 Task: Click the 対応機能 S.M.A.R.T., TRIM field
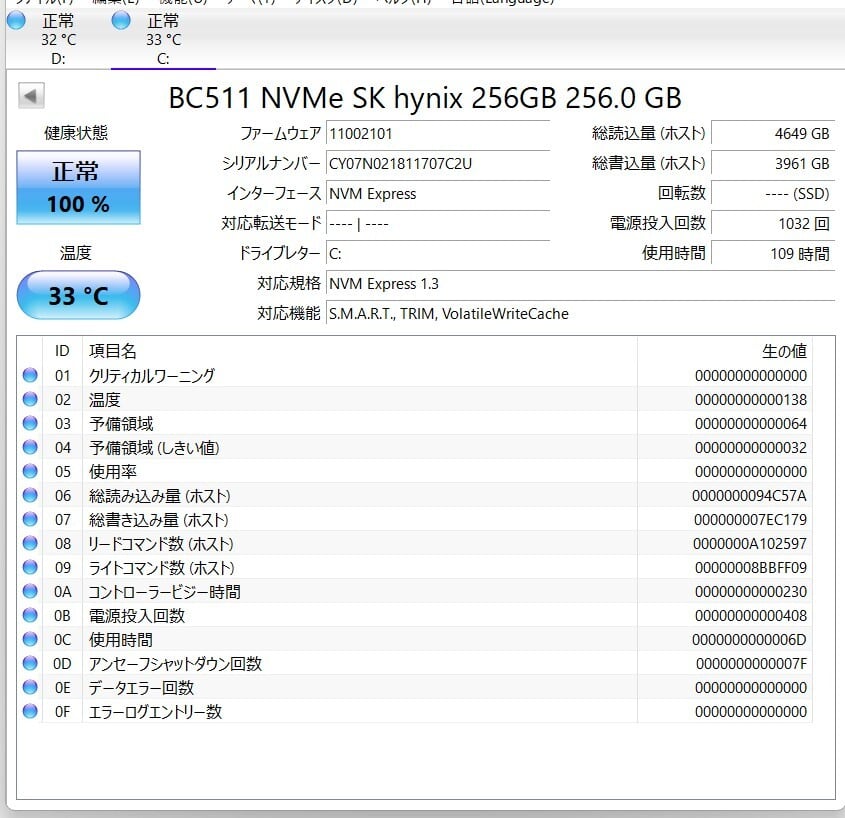click(x=580, y=314)
